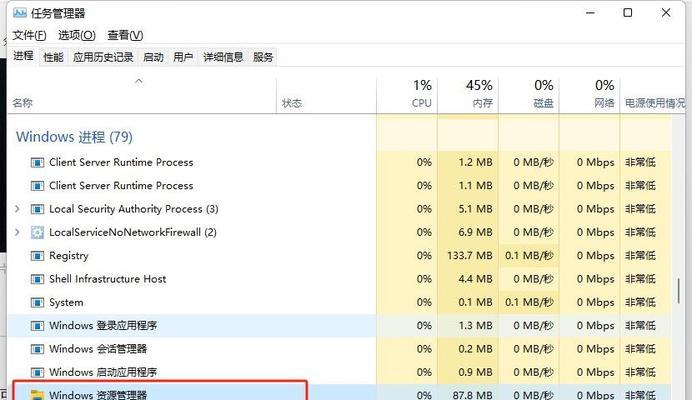Minimize the Task Manager window
Screen dimensions: 692x400
(590, 13)
